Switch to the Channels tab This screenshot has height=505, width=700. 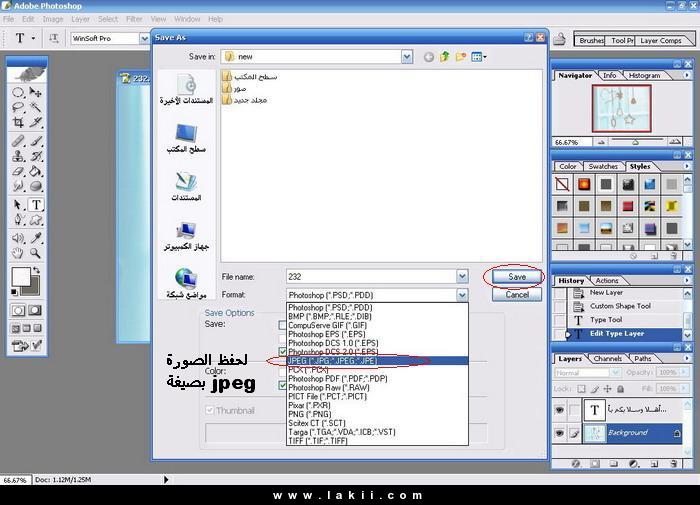(608, 359)
